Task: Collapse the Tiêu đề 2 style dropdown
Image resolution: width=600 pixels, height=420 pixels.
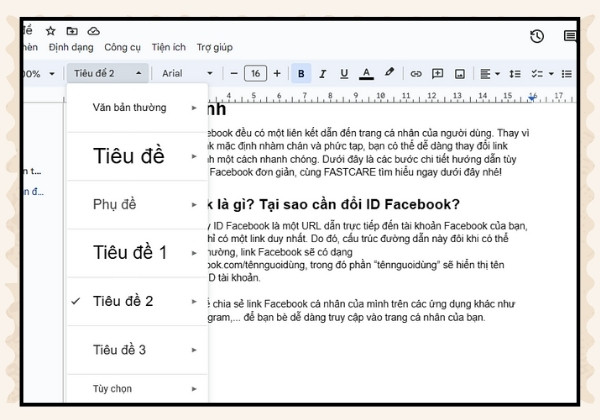Action: [x=108, y=73]
